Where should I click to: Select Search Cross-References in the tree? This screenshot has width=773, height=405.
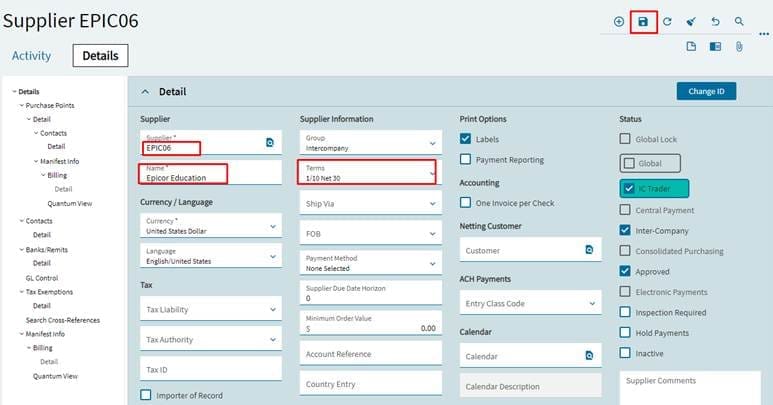[63, 320]
